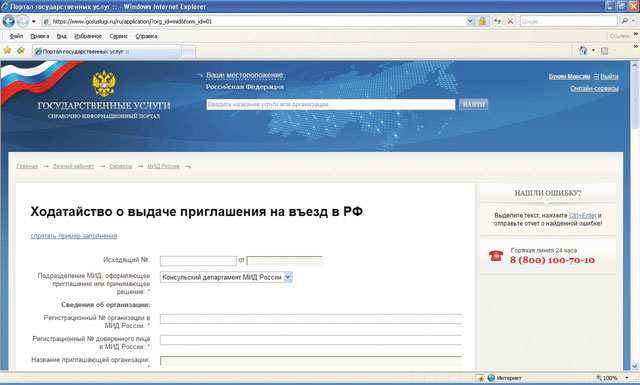Click the search magnifier icon beside Google box
This screenshot has width=640, height=385.
[x=624, y=21]
